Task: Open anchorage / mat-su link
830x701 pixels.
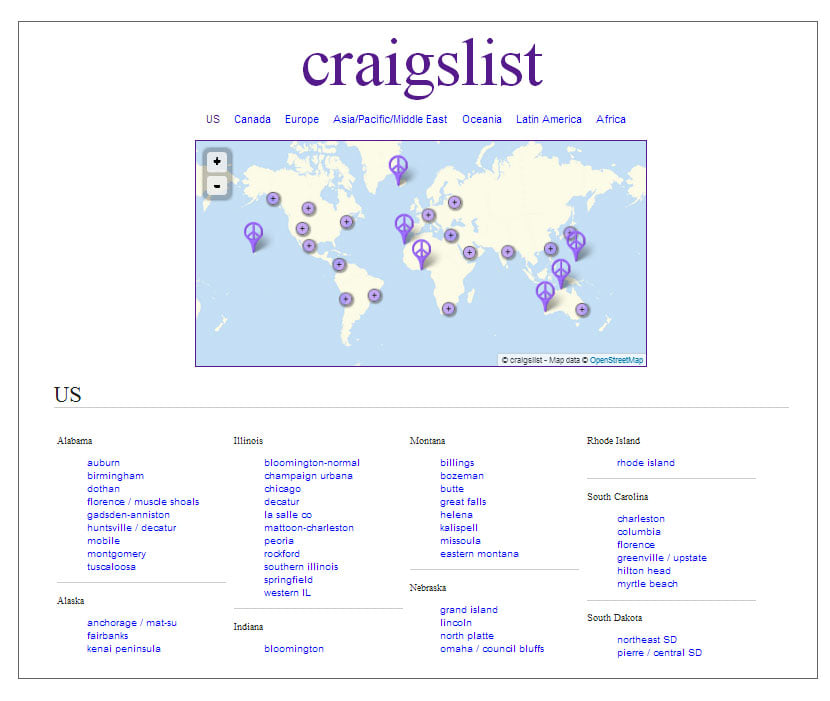Action: (132, 623)
